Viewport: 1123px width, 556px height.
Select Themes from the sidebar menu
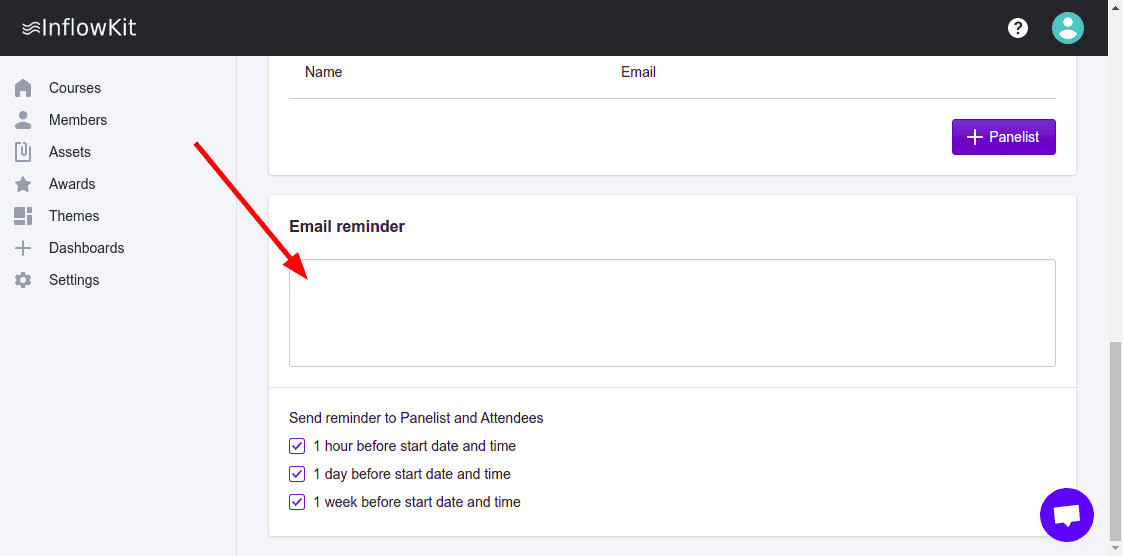(x=74, y=216)
